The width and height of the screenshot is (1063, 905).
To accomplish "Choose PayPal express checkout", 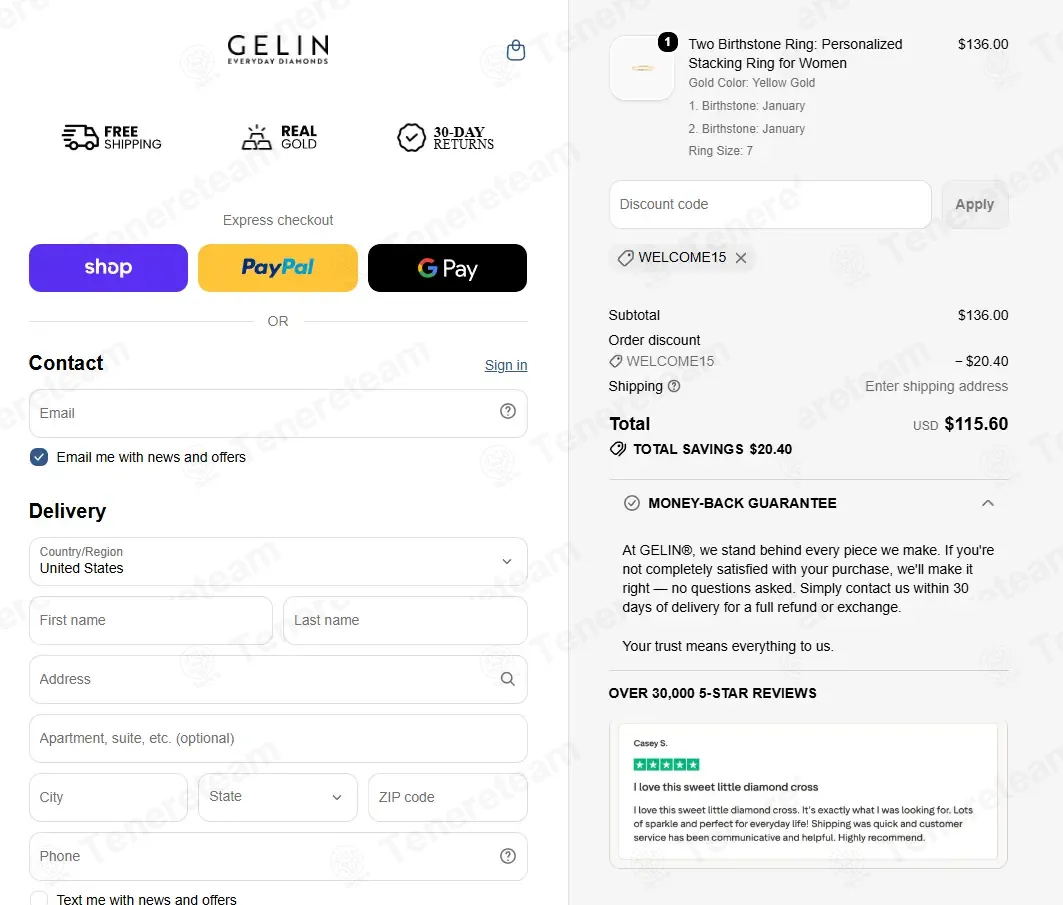I will point(278,268).
